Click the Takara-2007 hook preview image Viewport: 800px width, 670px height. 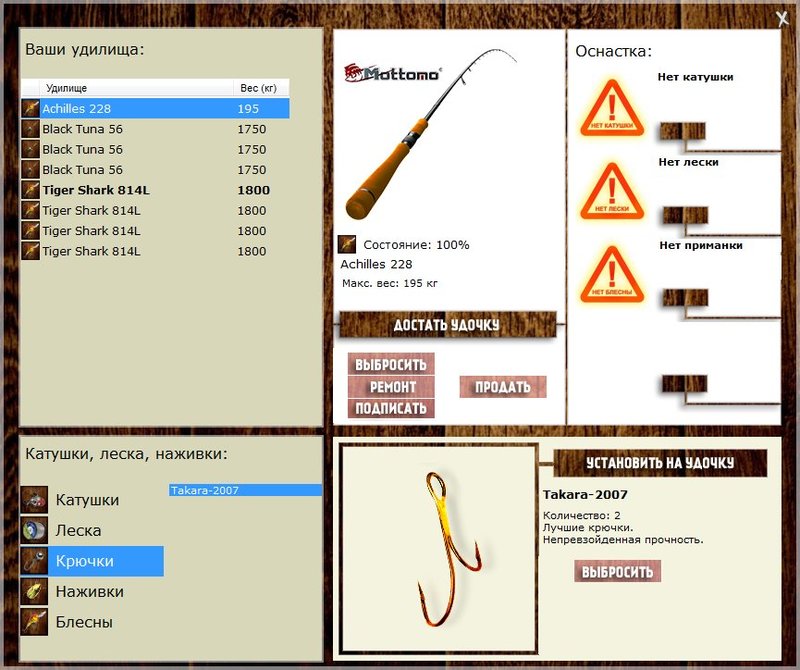pos(448,550)
